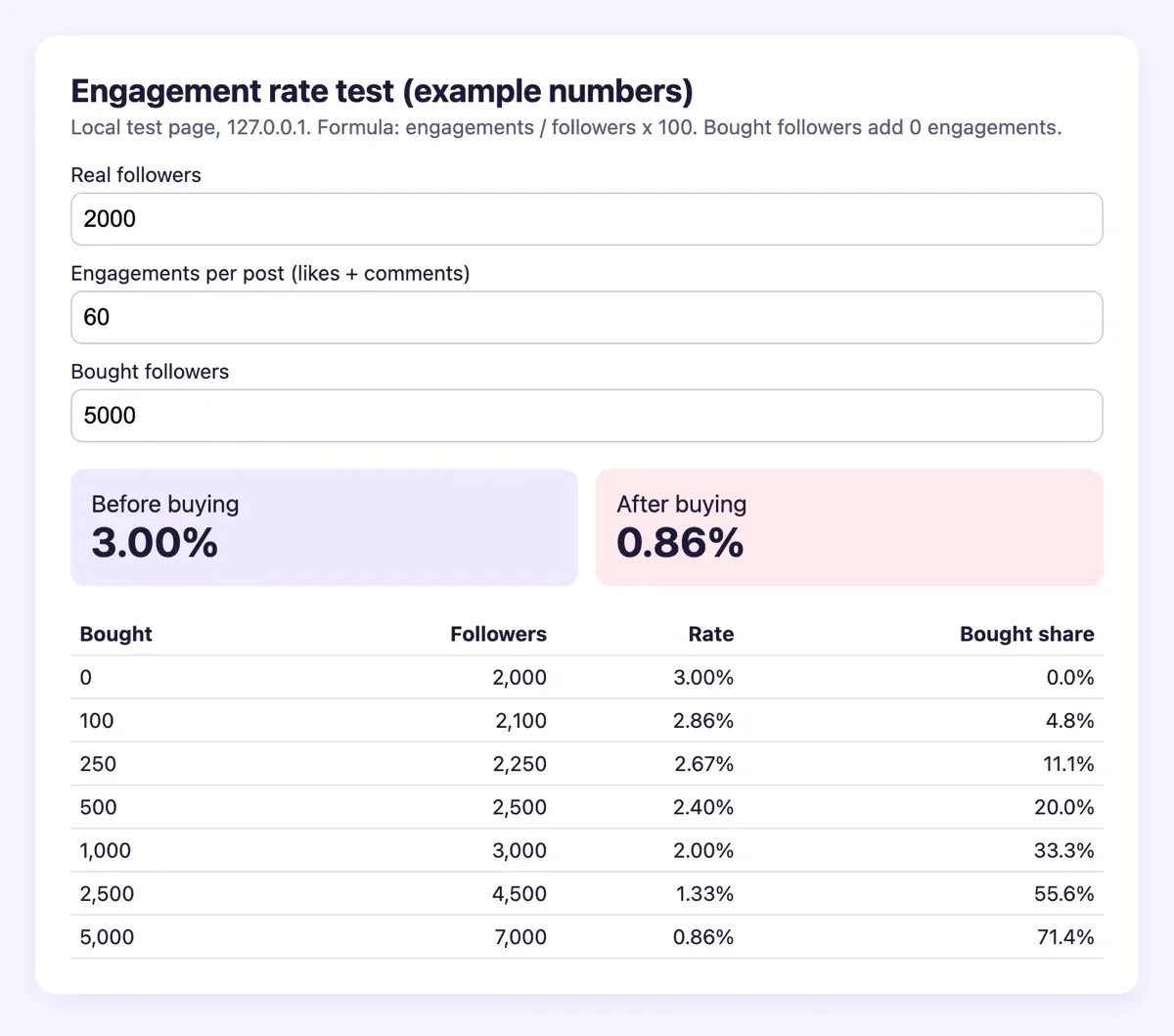Click the Before buying 3.00% card
Image resolution: width=1174 pixels, height=1036 pixels.
324,527
